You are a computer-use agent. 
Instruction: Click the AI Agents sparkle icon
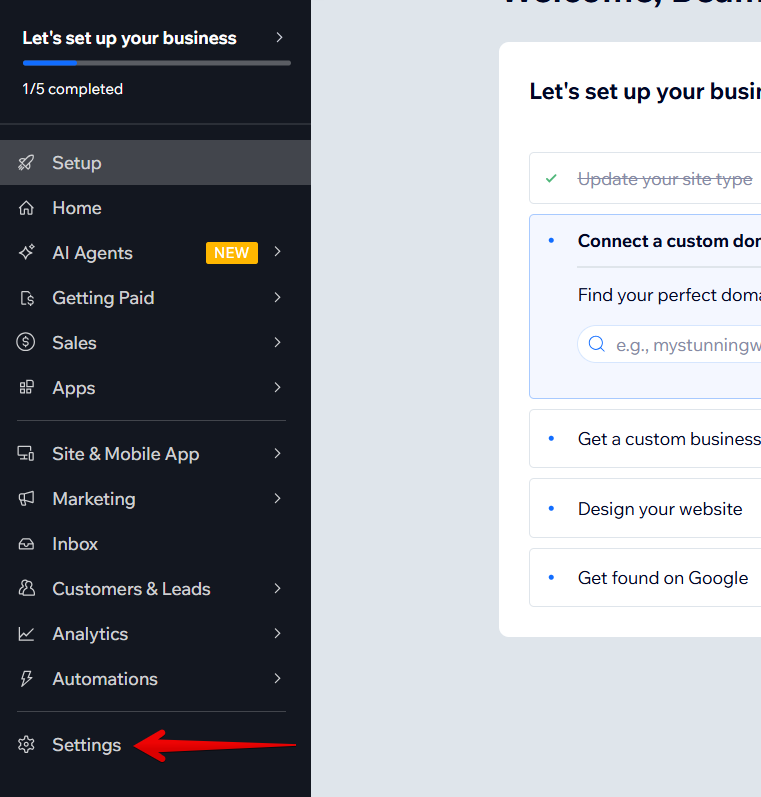coord(27,253)
